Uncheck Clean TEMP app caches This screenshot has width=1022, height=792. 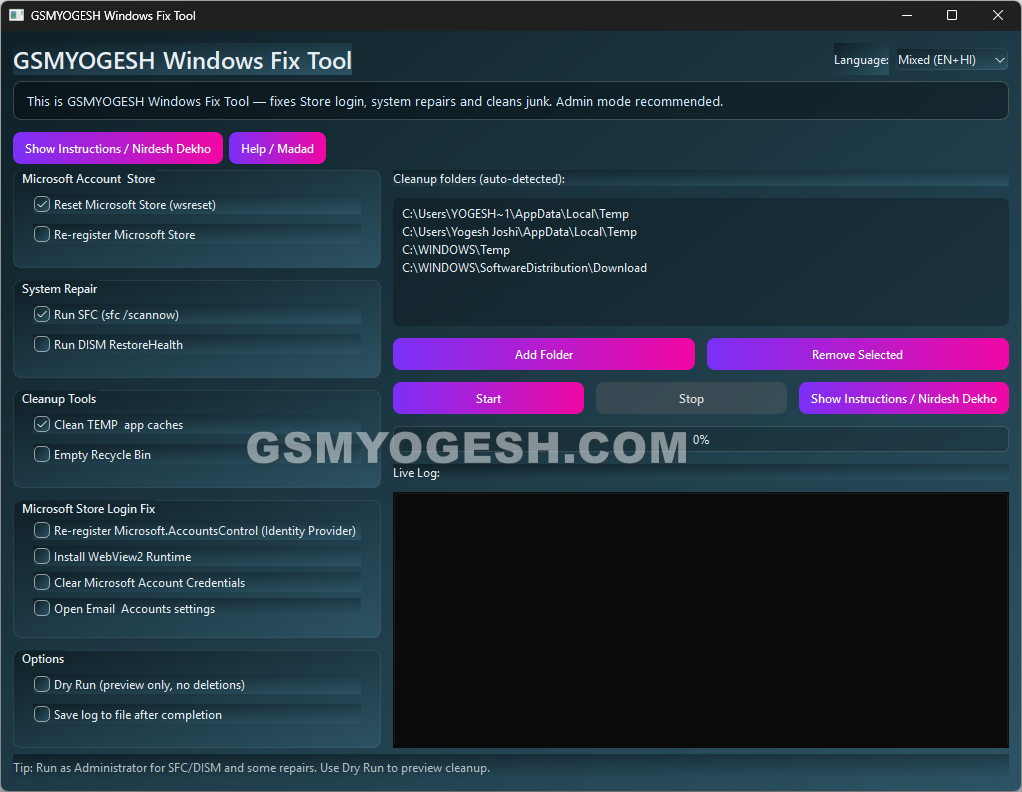(x=42, y=424)
